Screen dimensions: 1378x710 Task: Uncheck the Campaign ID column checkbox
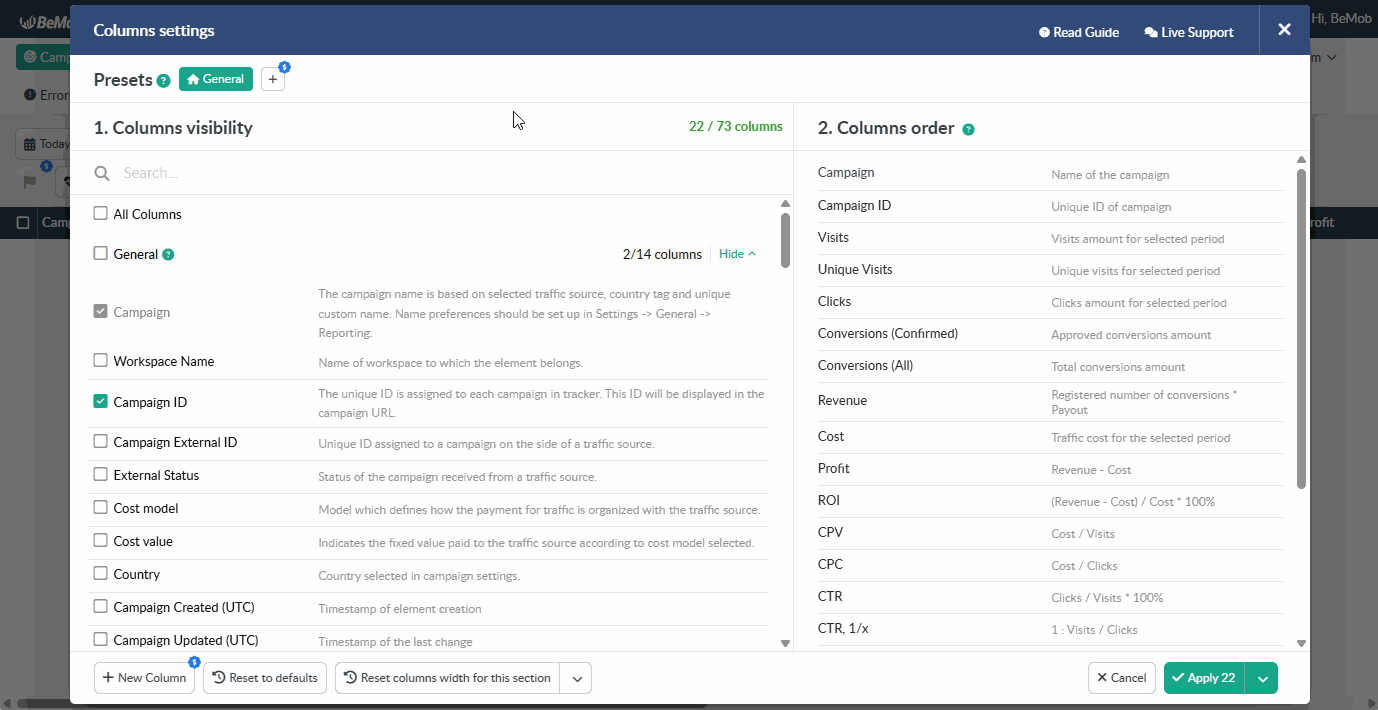(100, 401)
